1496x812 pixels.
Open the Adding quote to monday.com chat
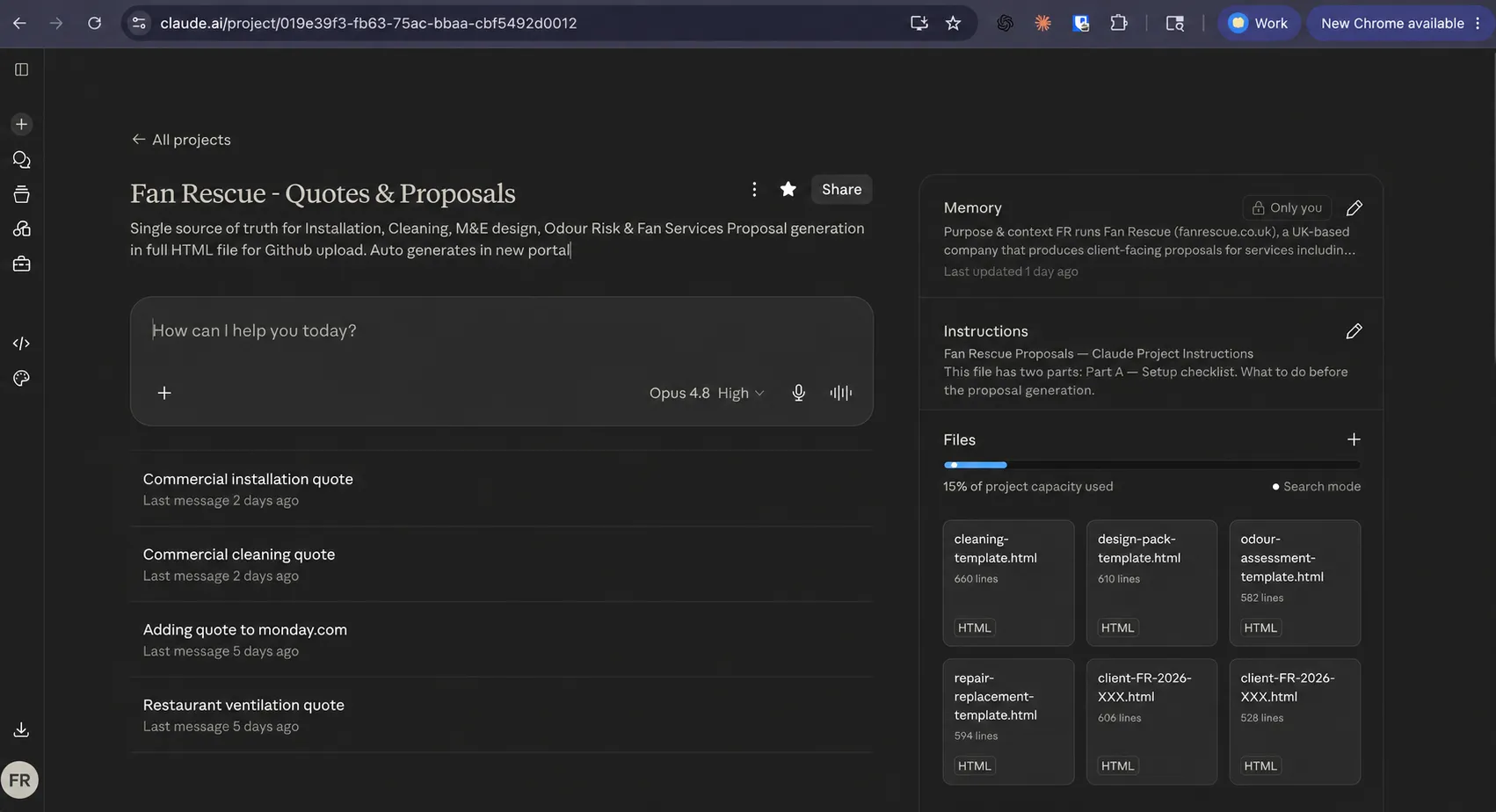501,640
